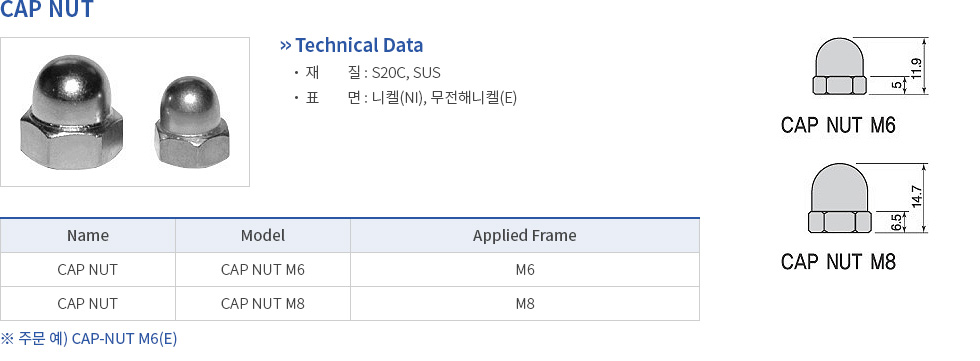Screen dimensions: 980x361
Task: Select the 11.9 dimension label
Action: [916, 68]
